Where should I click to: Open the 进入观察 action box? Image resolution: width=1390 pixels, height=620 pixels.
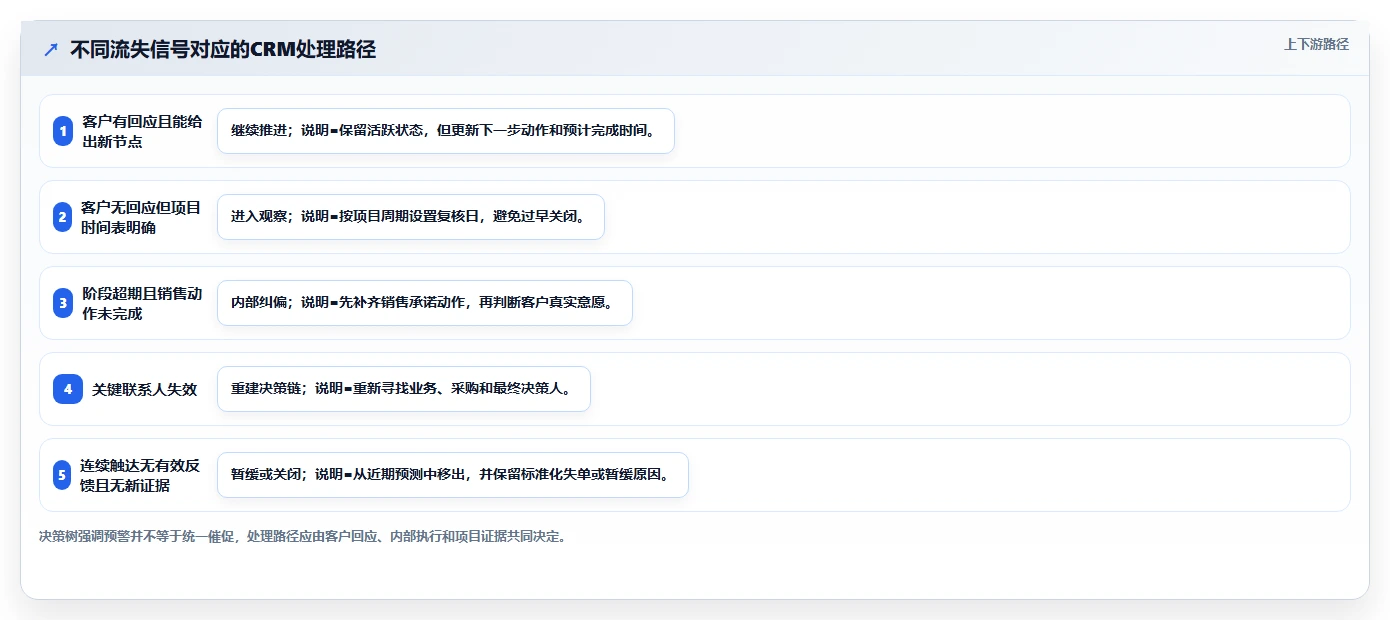pos(411,217)
